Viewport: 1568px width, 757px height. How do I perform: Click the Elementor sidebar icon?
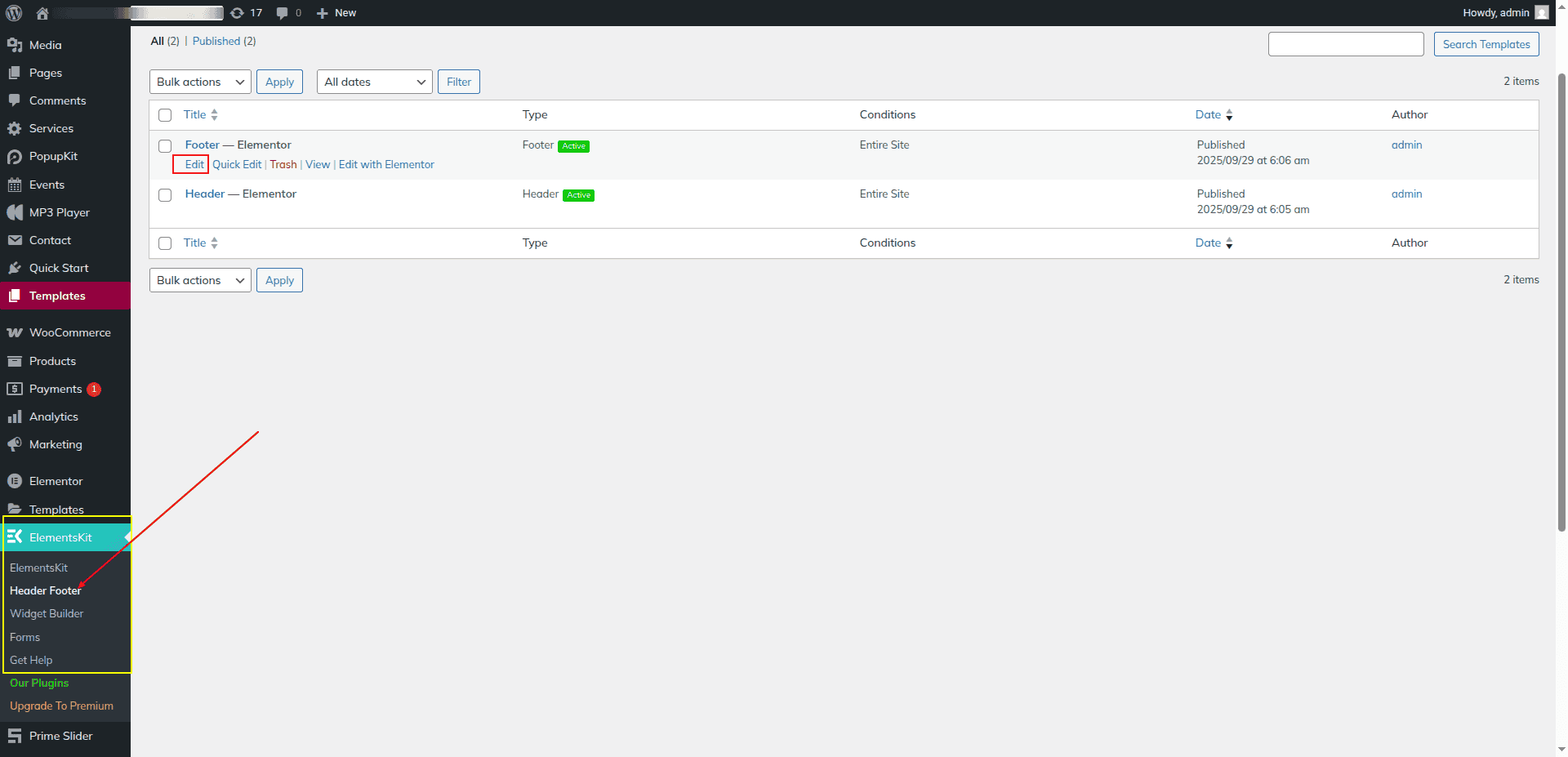click(15, 482)
